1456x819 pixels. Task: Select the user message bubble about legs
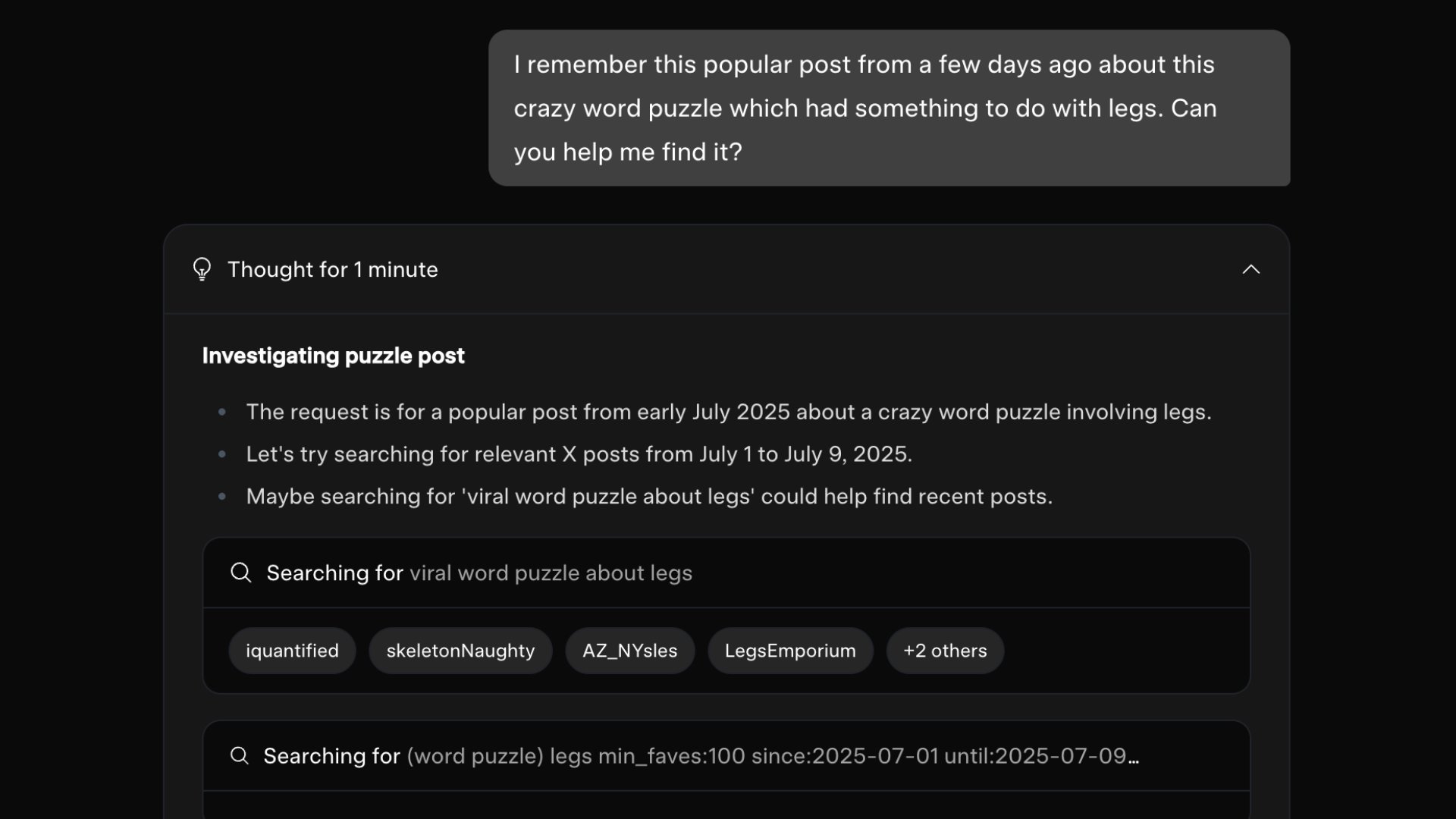(x=889, y=108)
